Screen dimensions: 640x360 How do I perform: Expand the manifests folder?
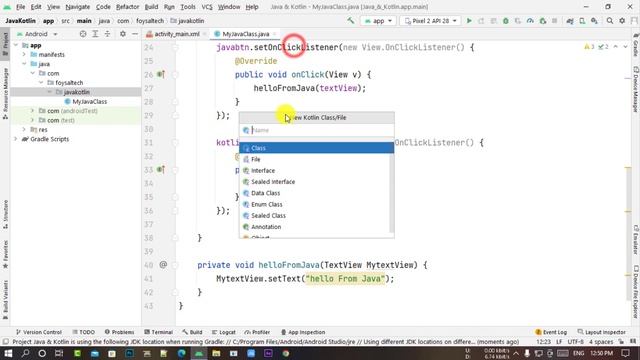[24, 54]
